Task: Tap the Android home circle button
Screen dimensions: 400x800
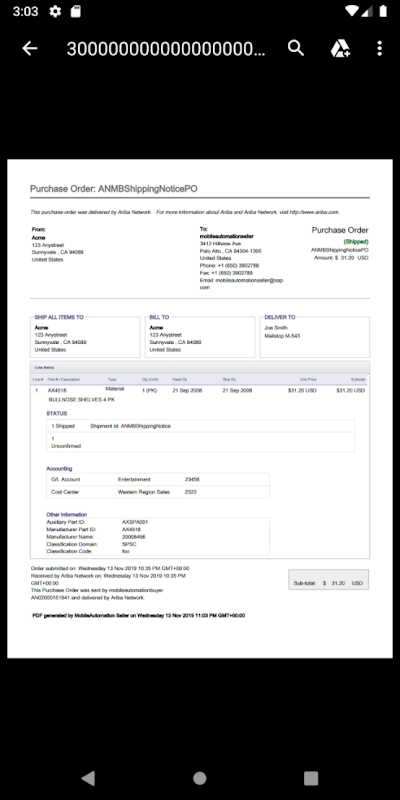Action: pyautogui.click(x=199, y=778)
